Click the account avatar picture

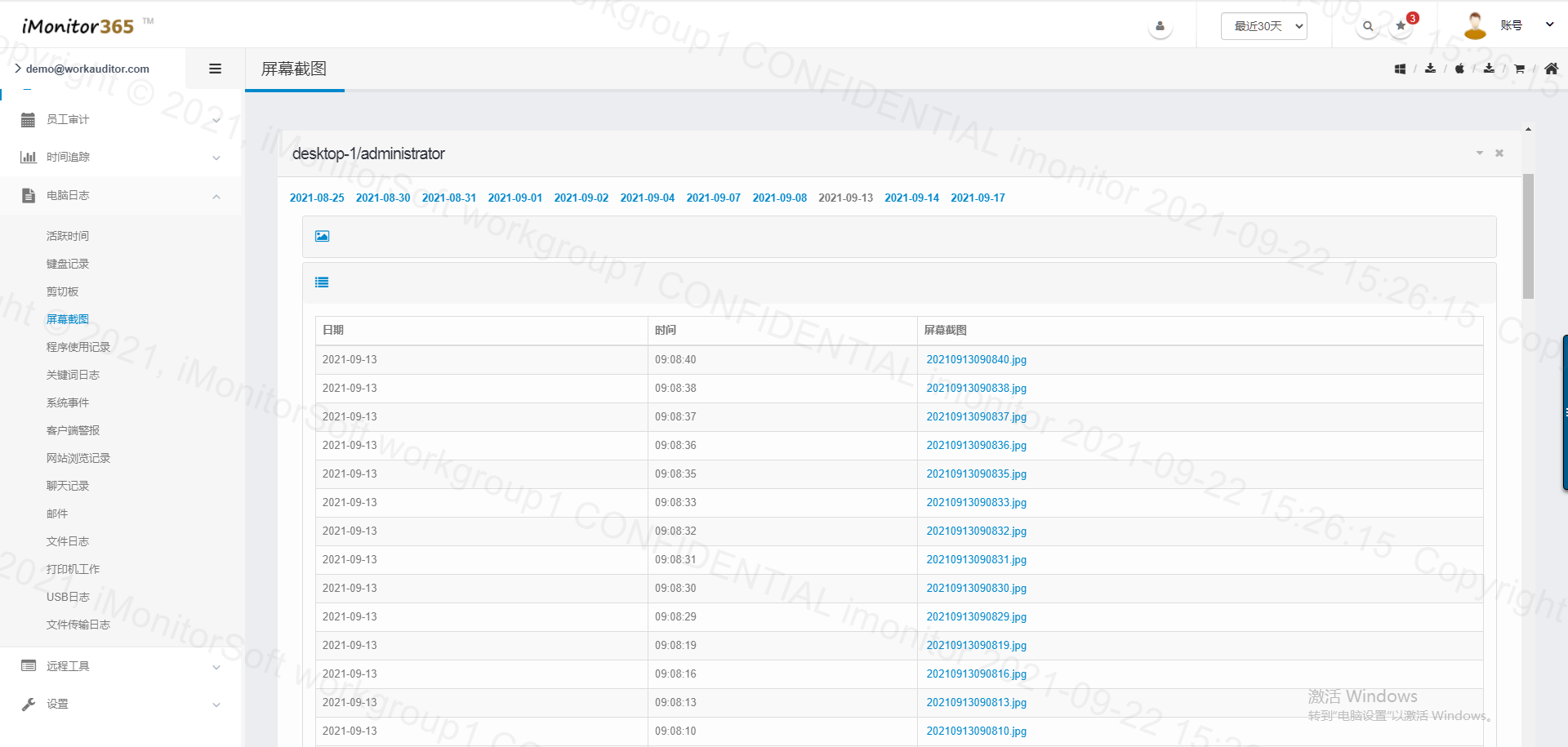coord(1475,25)
